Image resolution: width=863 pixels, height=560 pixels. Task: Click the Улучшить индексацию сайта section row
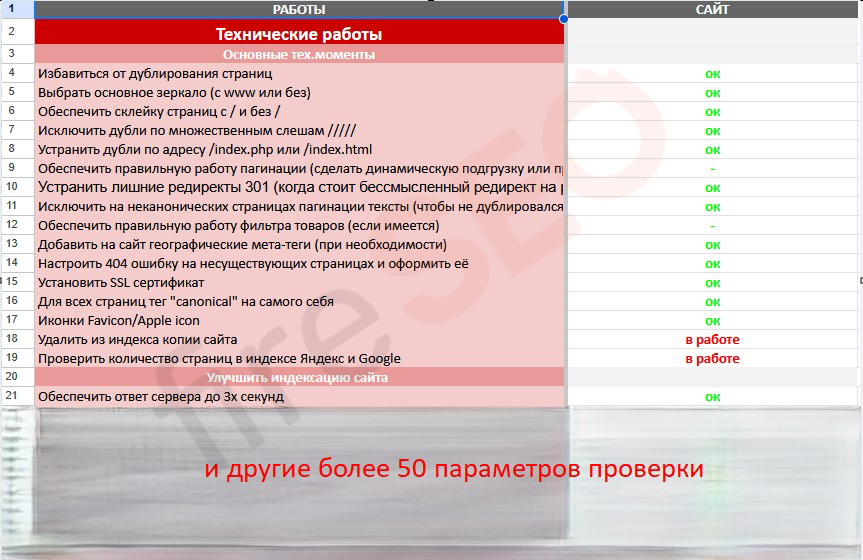tap(299, 377)
